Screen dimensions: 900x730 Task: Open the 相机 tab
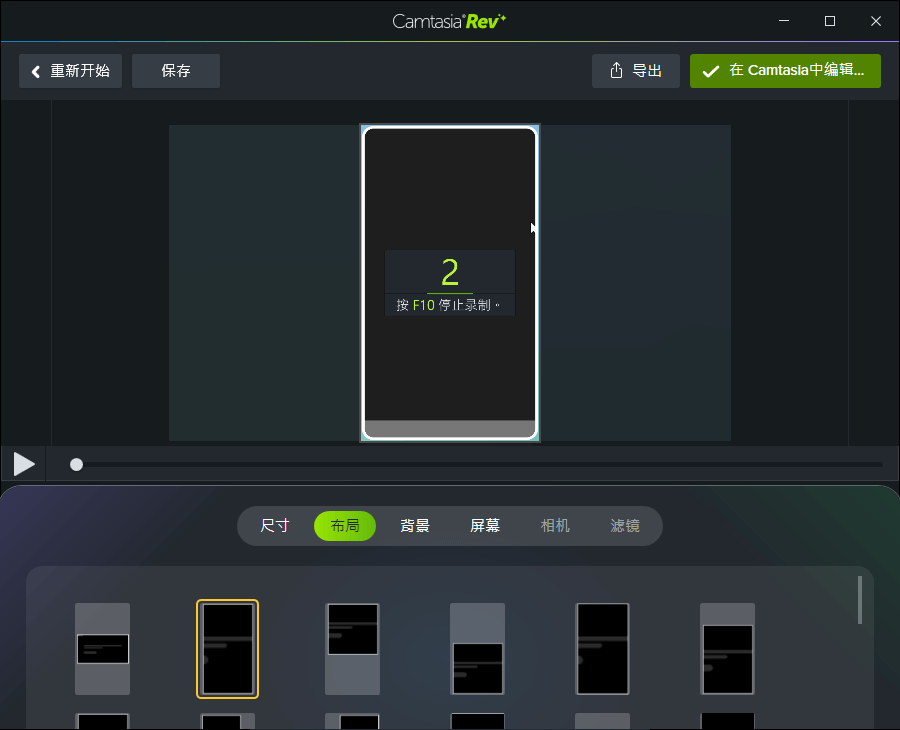coord(555,526)
